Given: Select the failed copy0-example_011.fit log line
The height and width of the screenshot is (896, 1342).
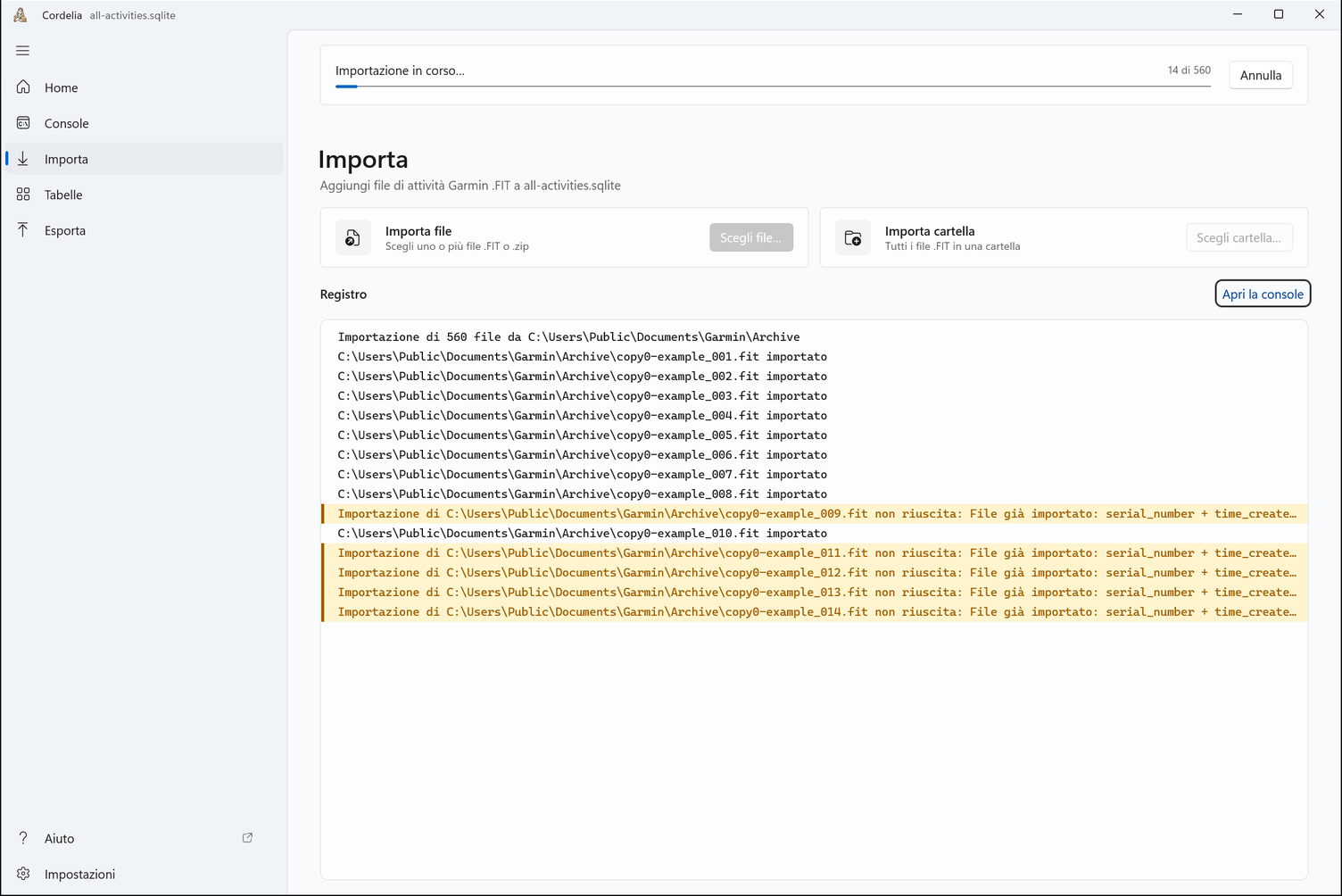Looking at the screenshot, I should [x=815, y=552].
